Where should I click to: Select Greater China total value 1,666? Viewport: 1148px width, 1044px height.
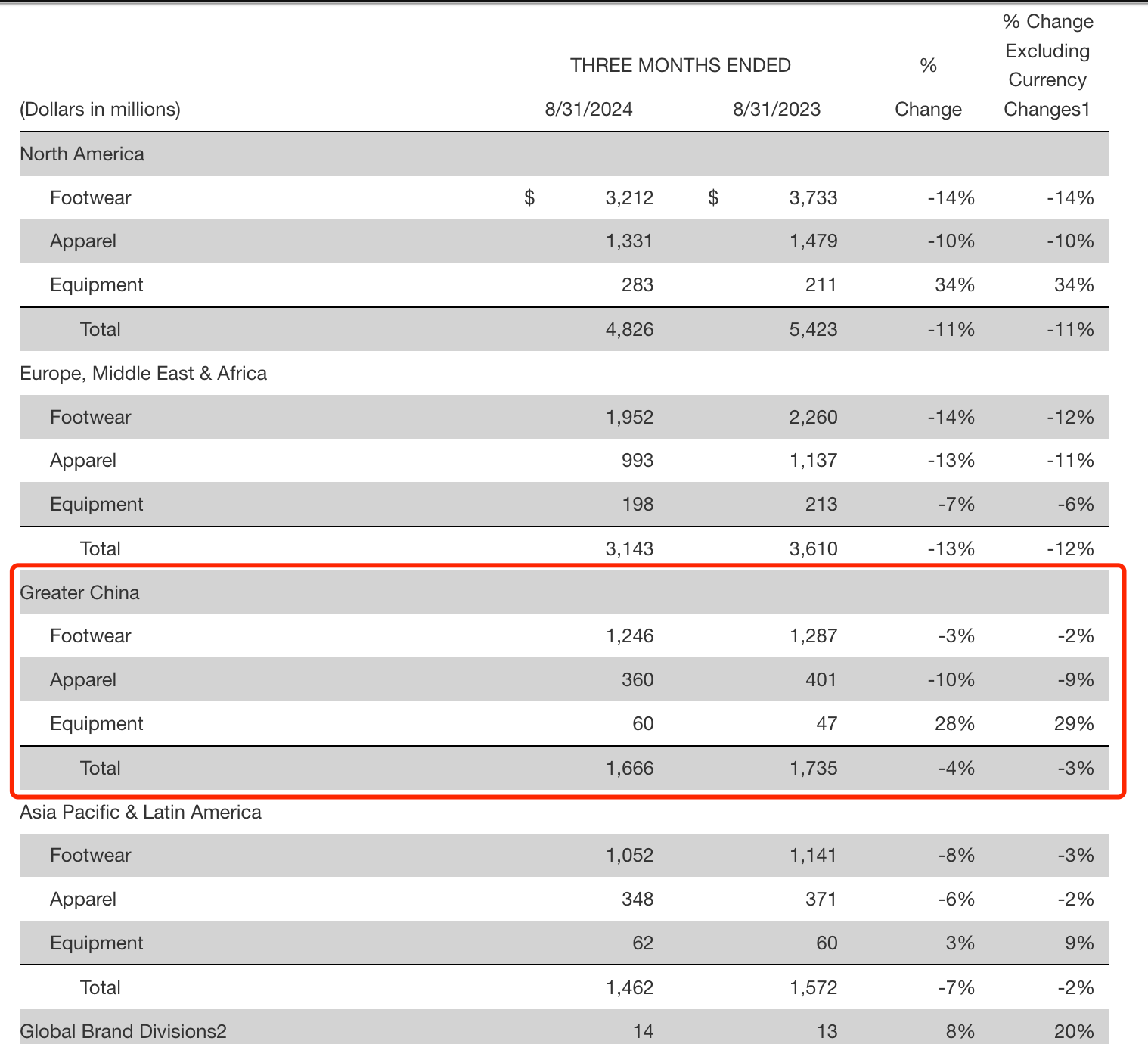click(x=628, y=769)
